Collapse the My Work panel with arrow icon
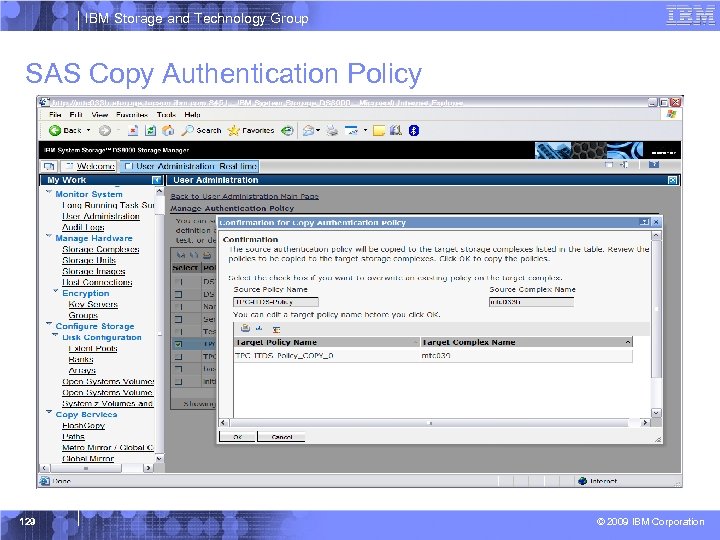Viewport: 720px width, 540px height. point(157,180)
